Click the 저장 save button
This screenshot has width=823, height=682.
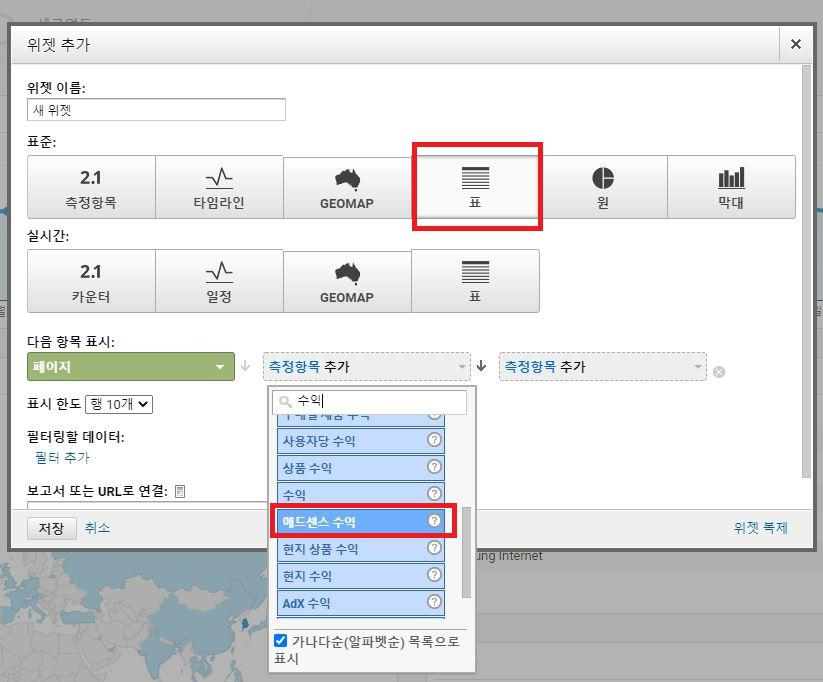tap(51, 528)
